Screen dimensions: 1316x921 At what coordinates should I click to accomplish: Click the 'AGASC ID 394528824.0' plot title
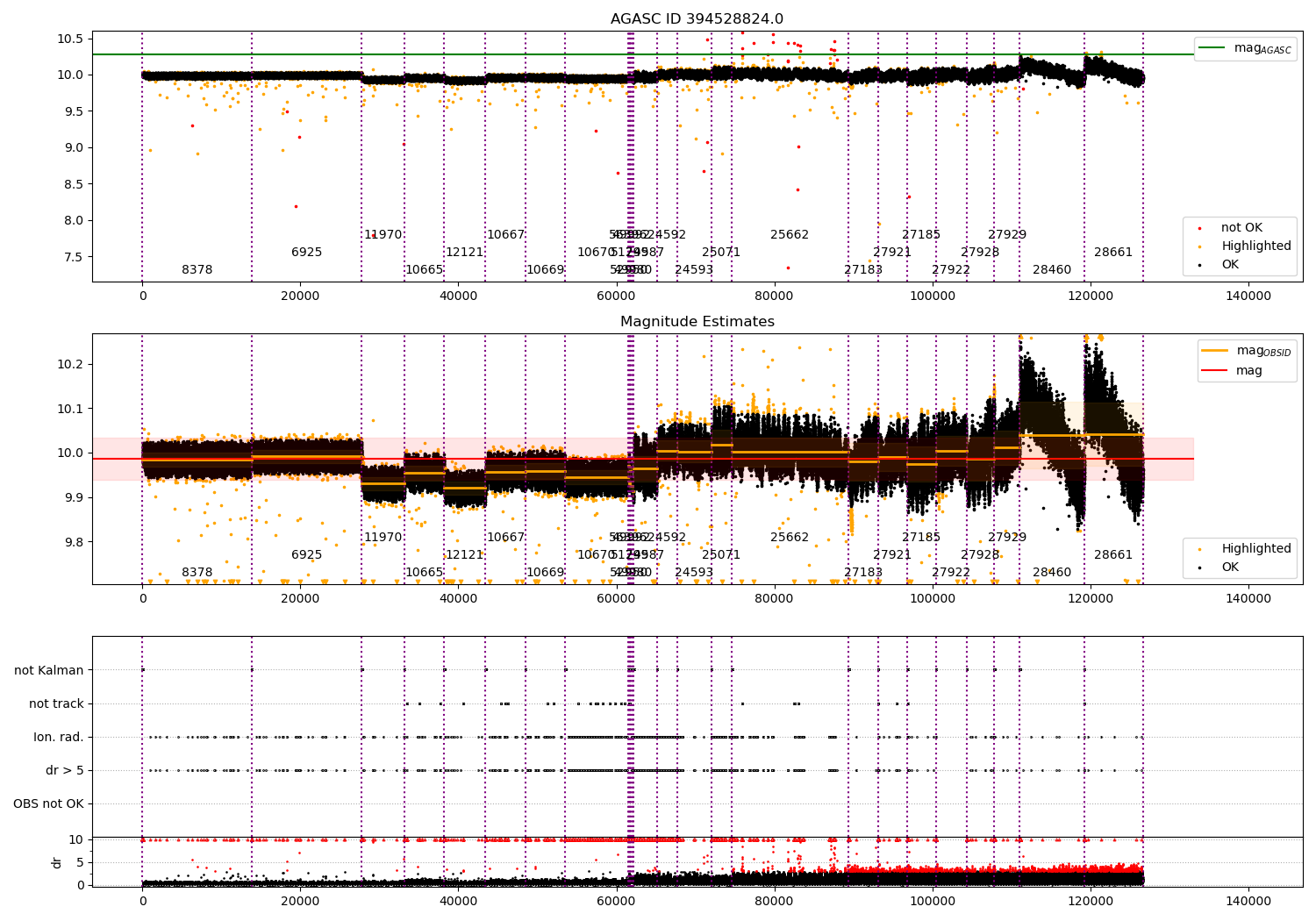tap(697, 19)
